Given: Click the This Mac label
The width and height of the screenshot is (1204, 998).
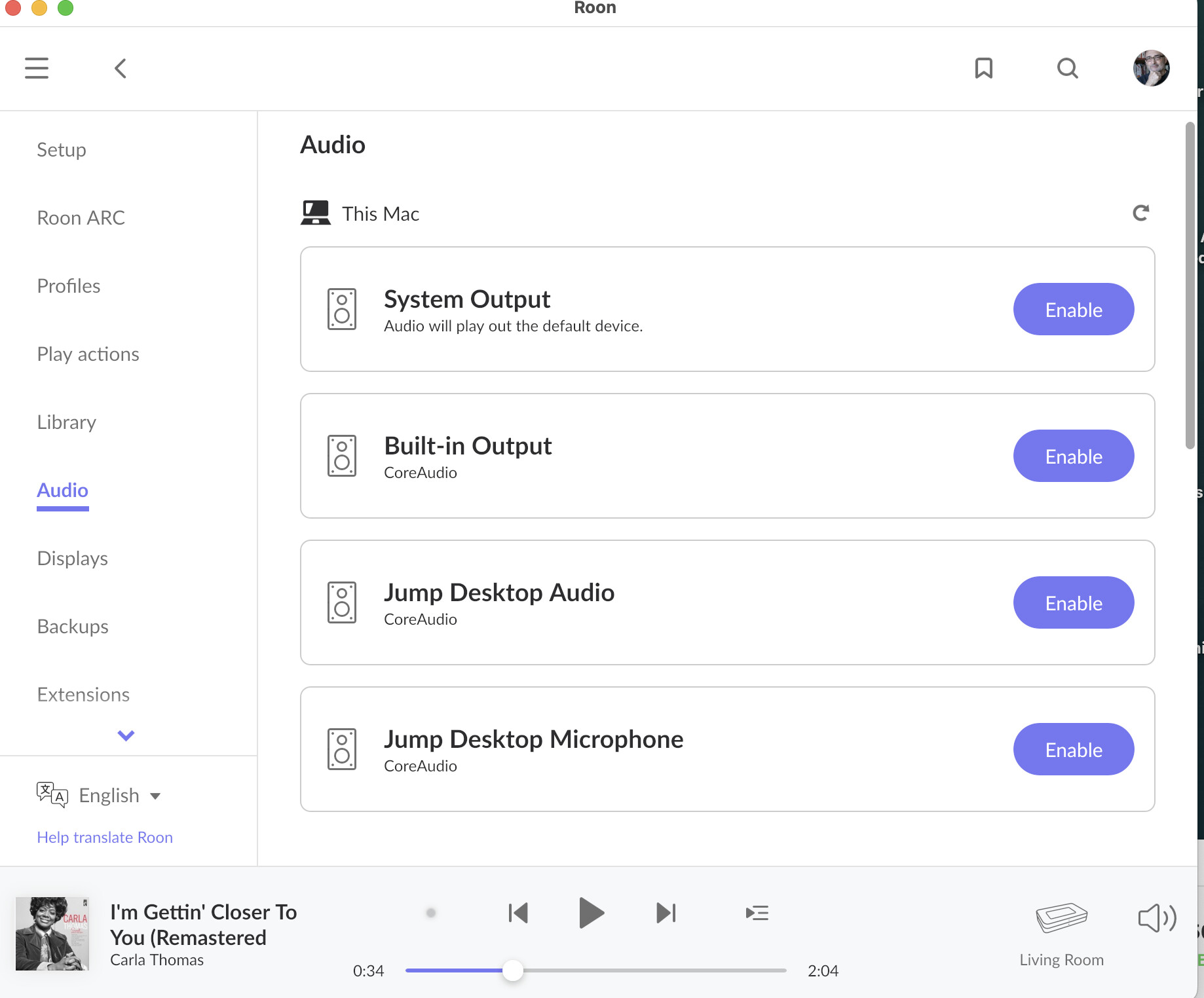Looking at the screenshot, I should (x=381, y=213).
